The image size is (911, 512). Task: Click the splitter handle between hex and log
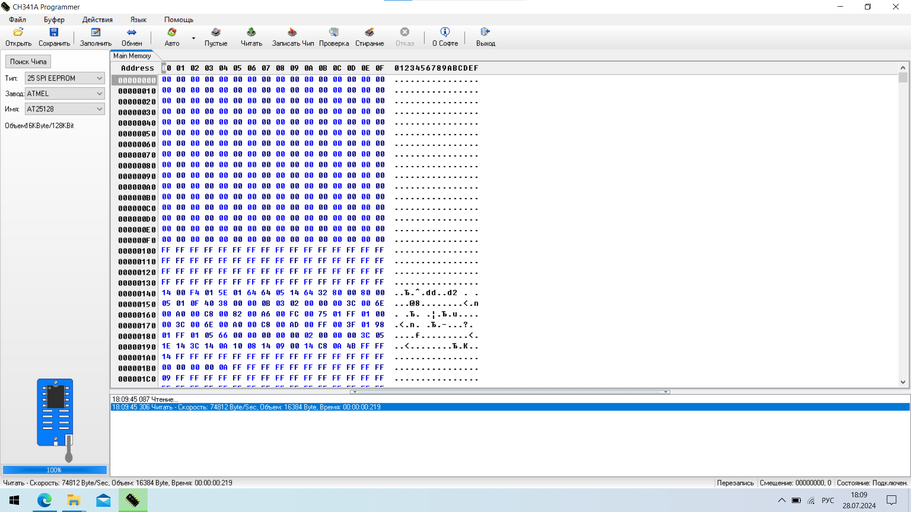(510, 392)
